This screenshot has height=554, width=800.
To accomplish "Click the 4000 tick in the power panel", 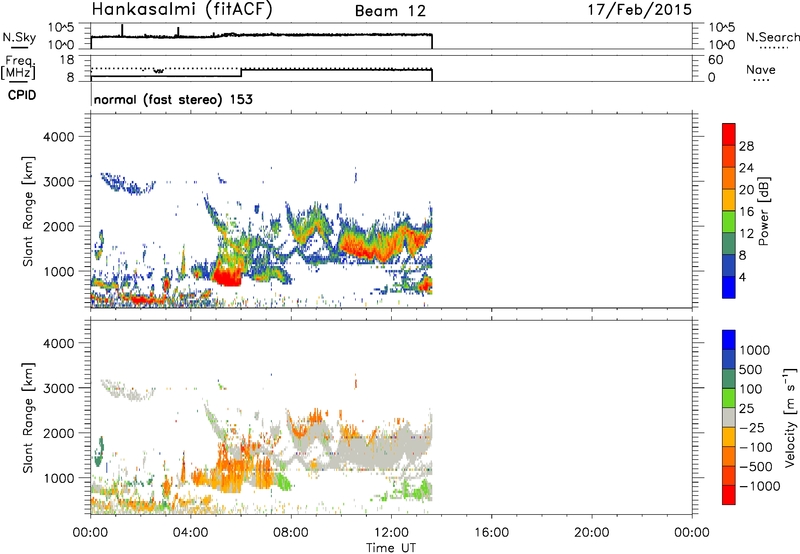I will (59, 137).
